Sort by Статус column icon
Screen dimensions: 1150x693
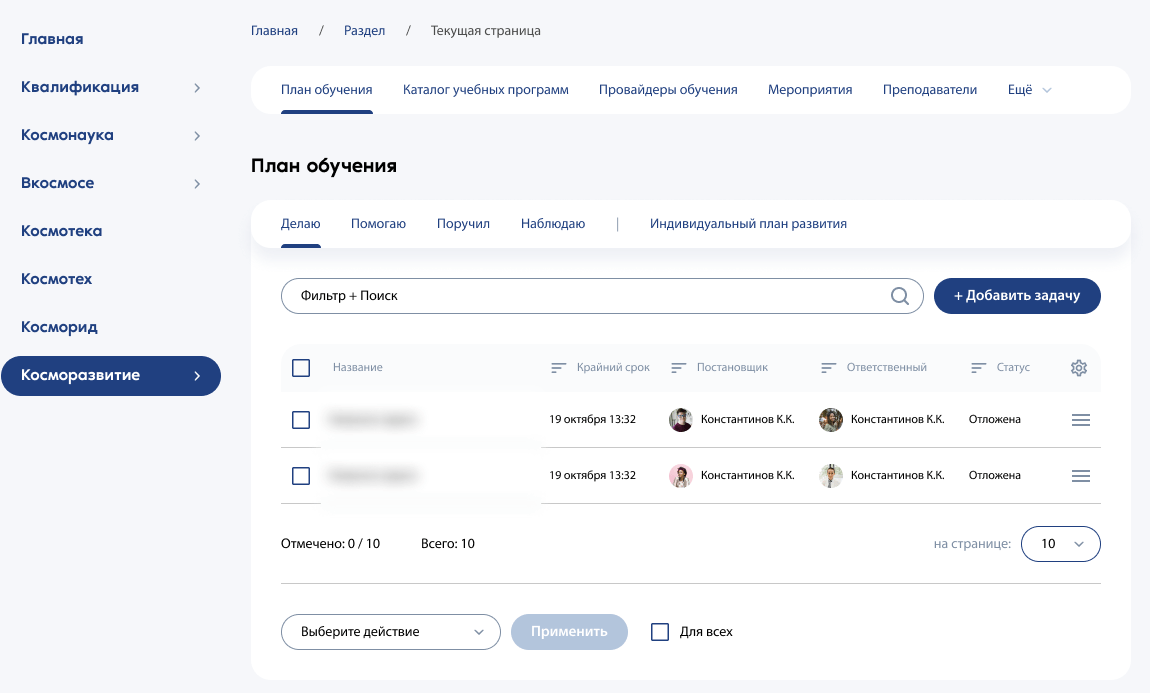click(978, 367)
